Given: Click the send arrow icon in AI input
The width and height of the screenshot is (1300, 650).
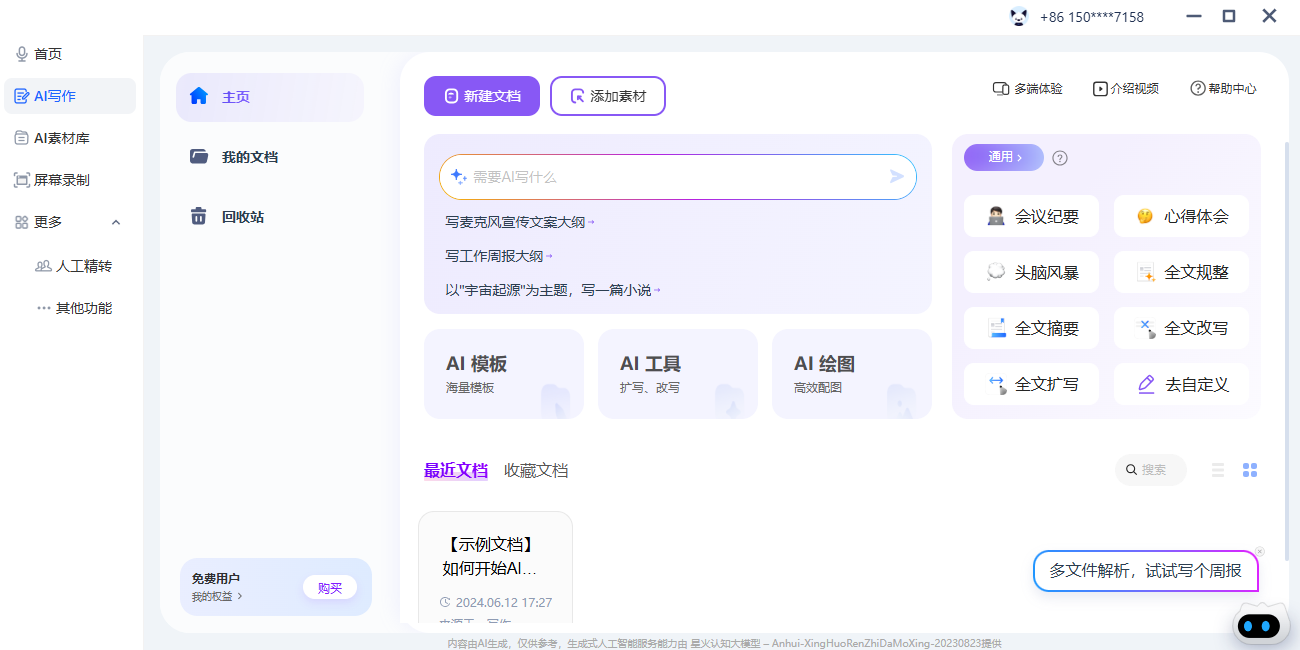Looking at the screenshot, I should click(x=896, y=177).
